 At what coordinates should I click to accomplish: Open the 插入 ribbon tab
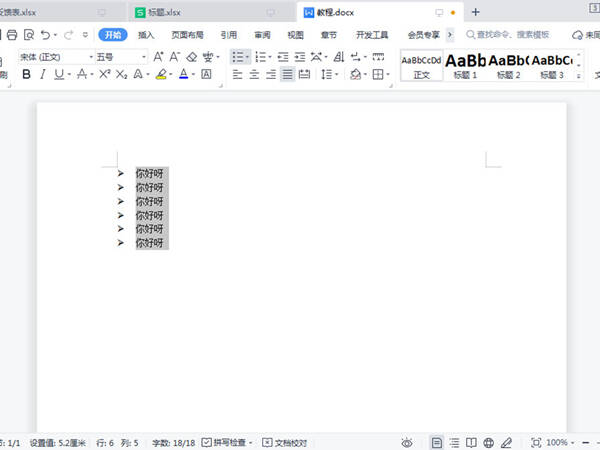click(146, 35)
